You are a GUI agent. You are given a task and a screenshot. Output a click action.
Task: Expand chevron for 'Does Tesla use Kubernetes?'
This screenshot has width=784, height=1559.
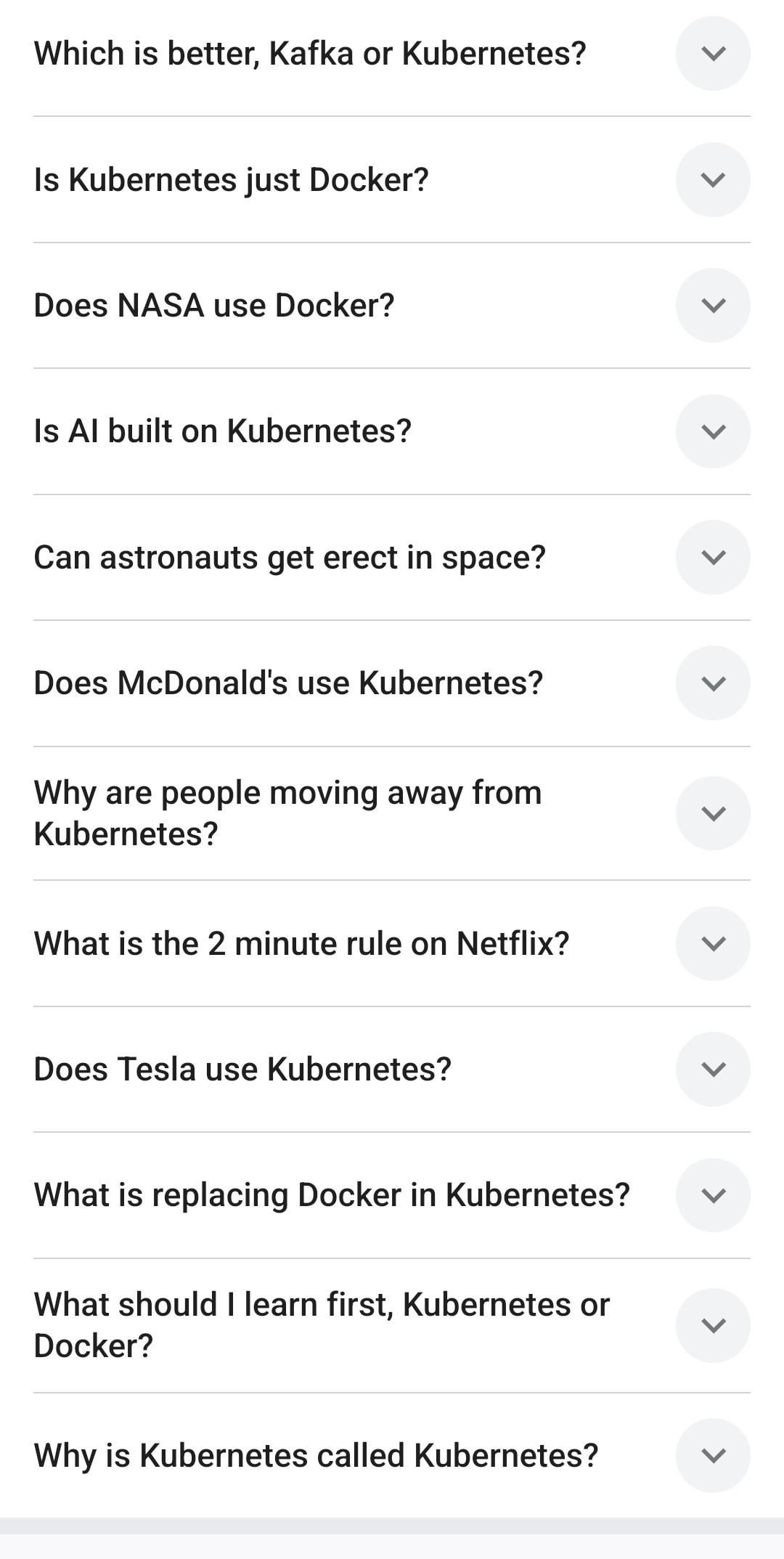coord(713,1069)
